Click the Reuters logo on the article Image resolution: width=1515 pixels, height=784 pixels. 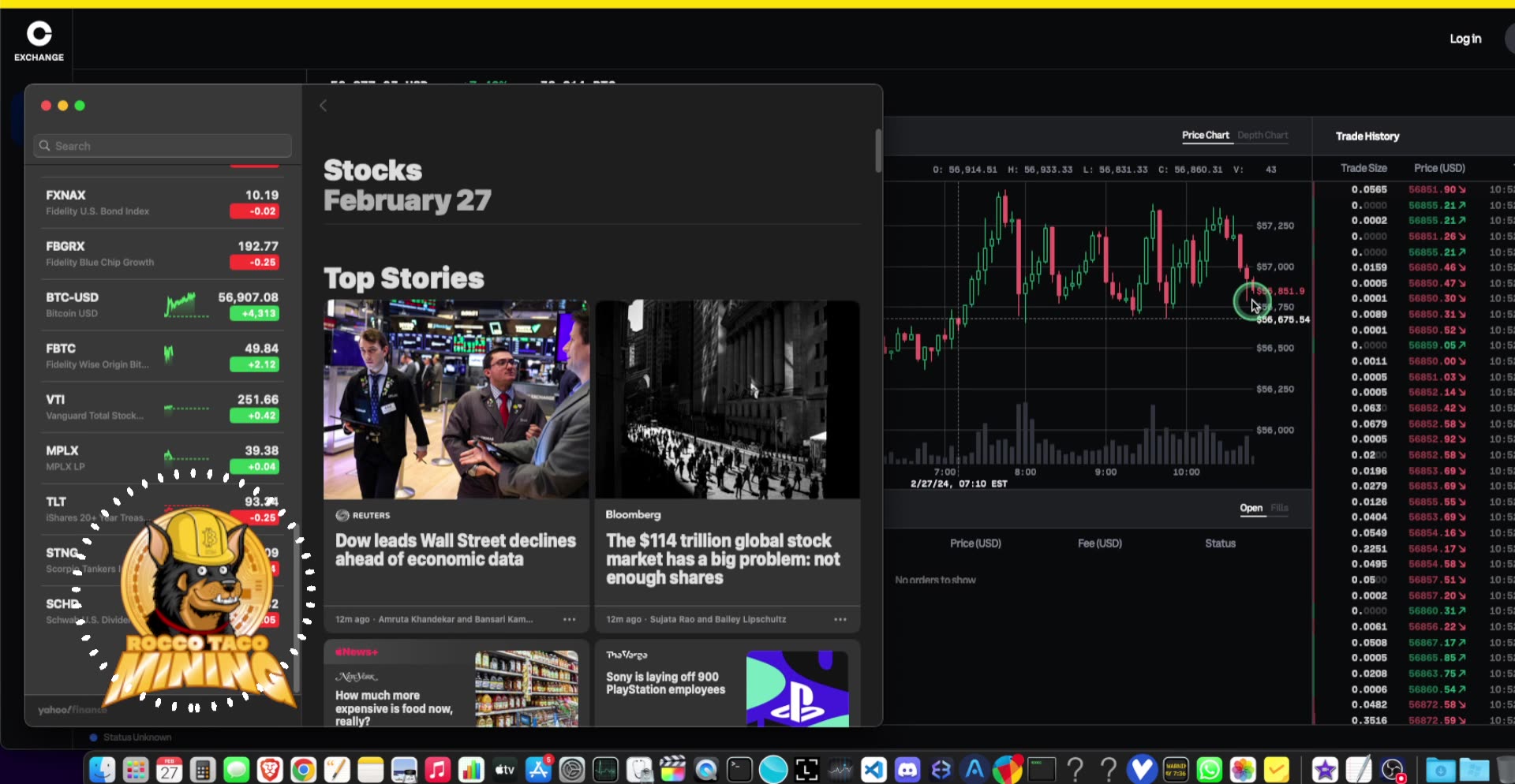coord(344,515)
